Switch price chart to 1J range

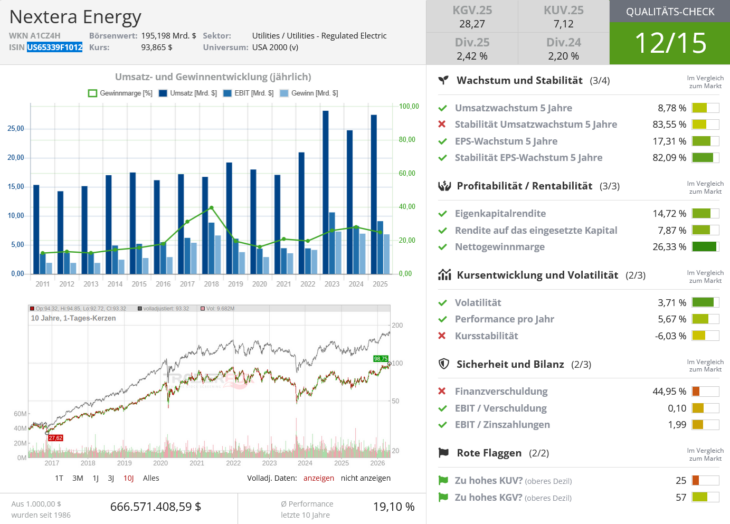(x=95, y=478)
